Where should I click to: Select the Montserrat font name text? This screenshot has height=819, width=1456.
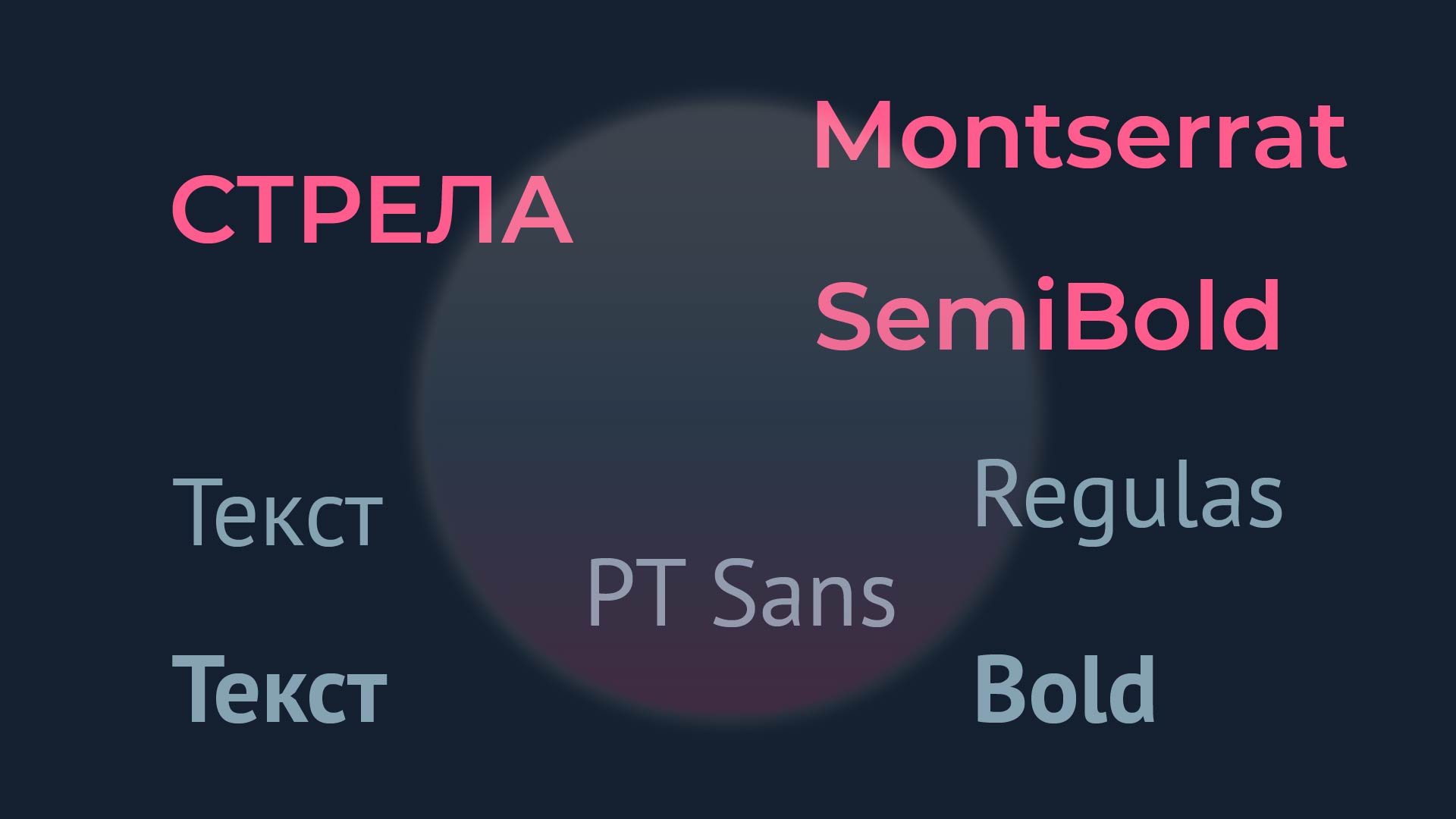(x=1080, y=136)
